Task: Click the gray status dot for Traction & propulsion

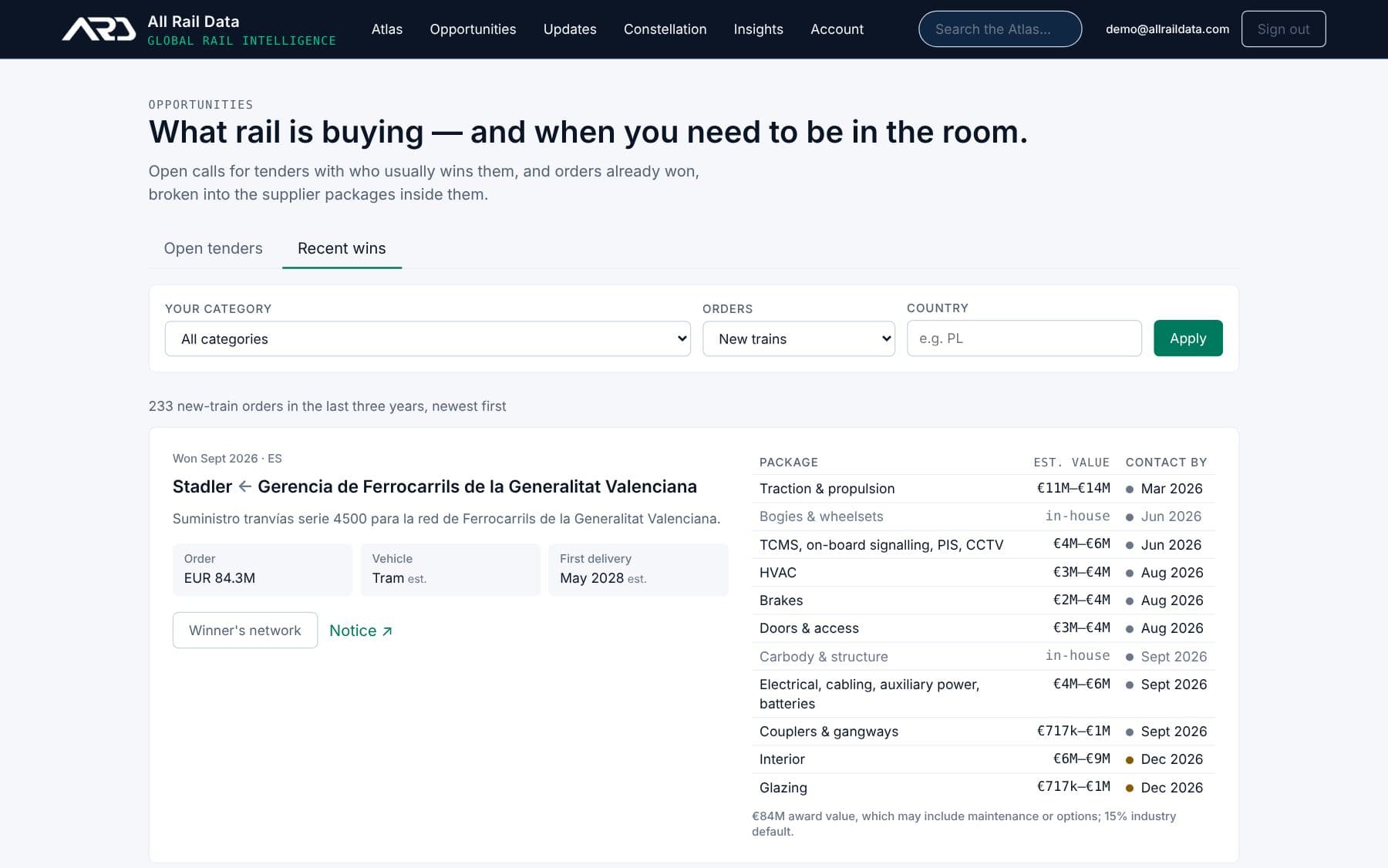Action: (1130, 489)
